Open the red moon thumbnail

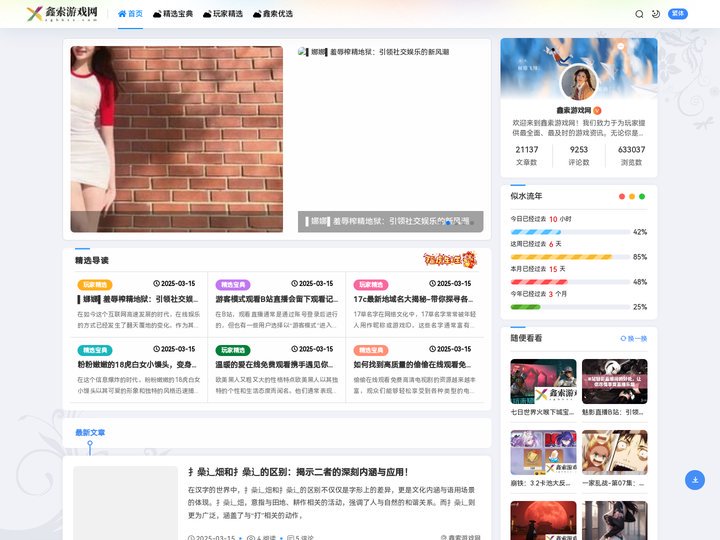[x=543, y=520]
